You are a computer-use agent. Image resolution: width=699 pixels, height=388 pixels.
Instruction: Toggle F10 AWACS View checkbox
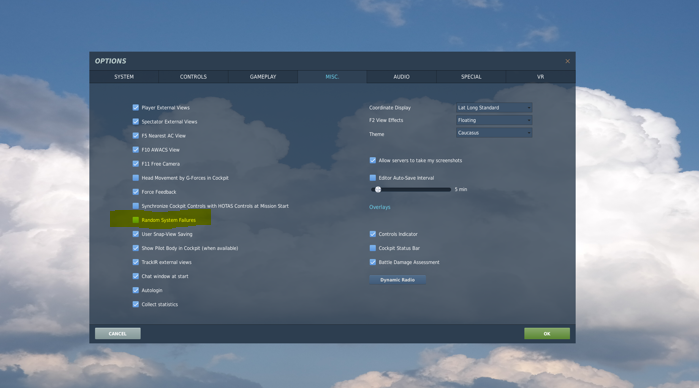pyautogui.click(x=136, y=149)
